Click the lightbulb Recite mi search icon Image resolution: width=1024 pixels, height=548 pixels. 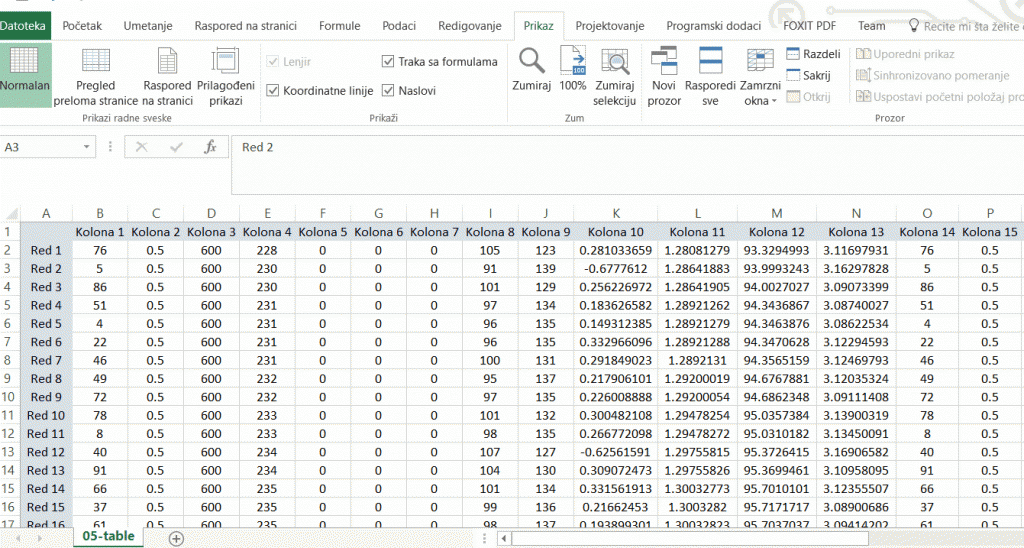coord(914,25)
